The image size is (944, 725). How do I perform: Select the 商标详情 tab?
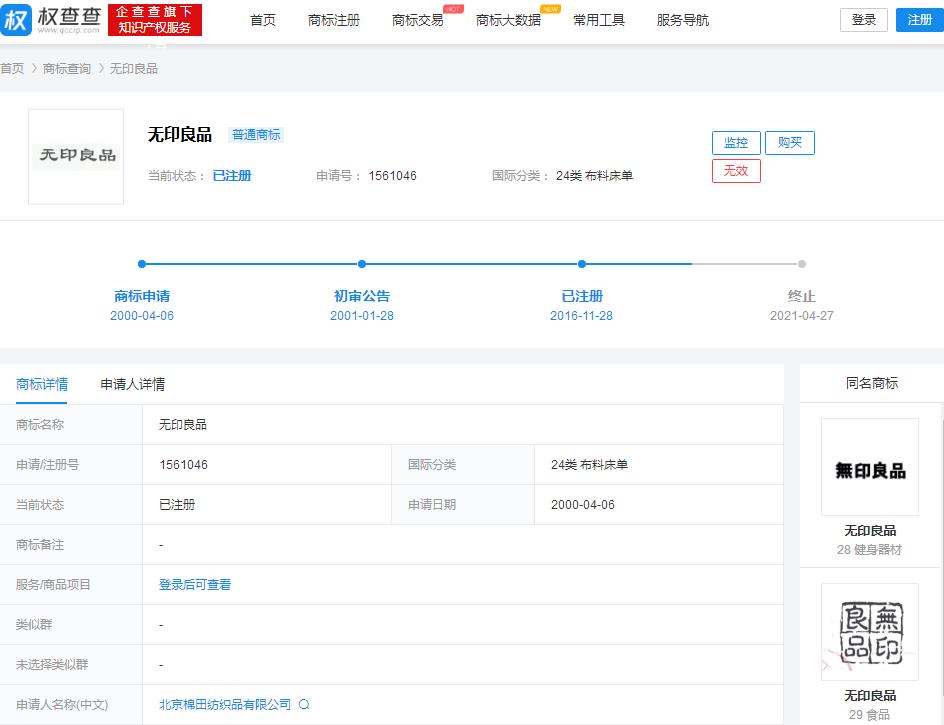[41, 384]
